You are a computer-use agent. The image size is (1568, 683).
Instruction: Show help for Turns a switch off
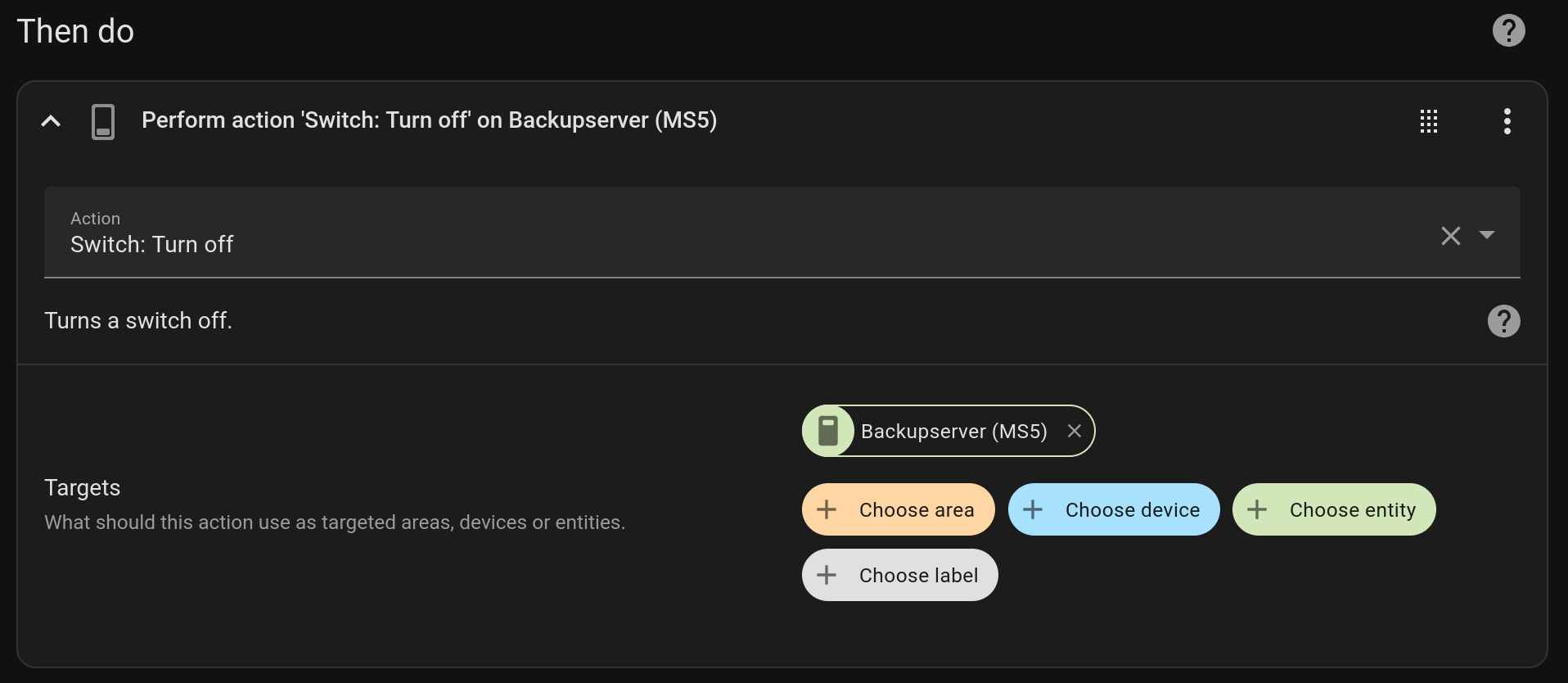pos(1503,321)
